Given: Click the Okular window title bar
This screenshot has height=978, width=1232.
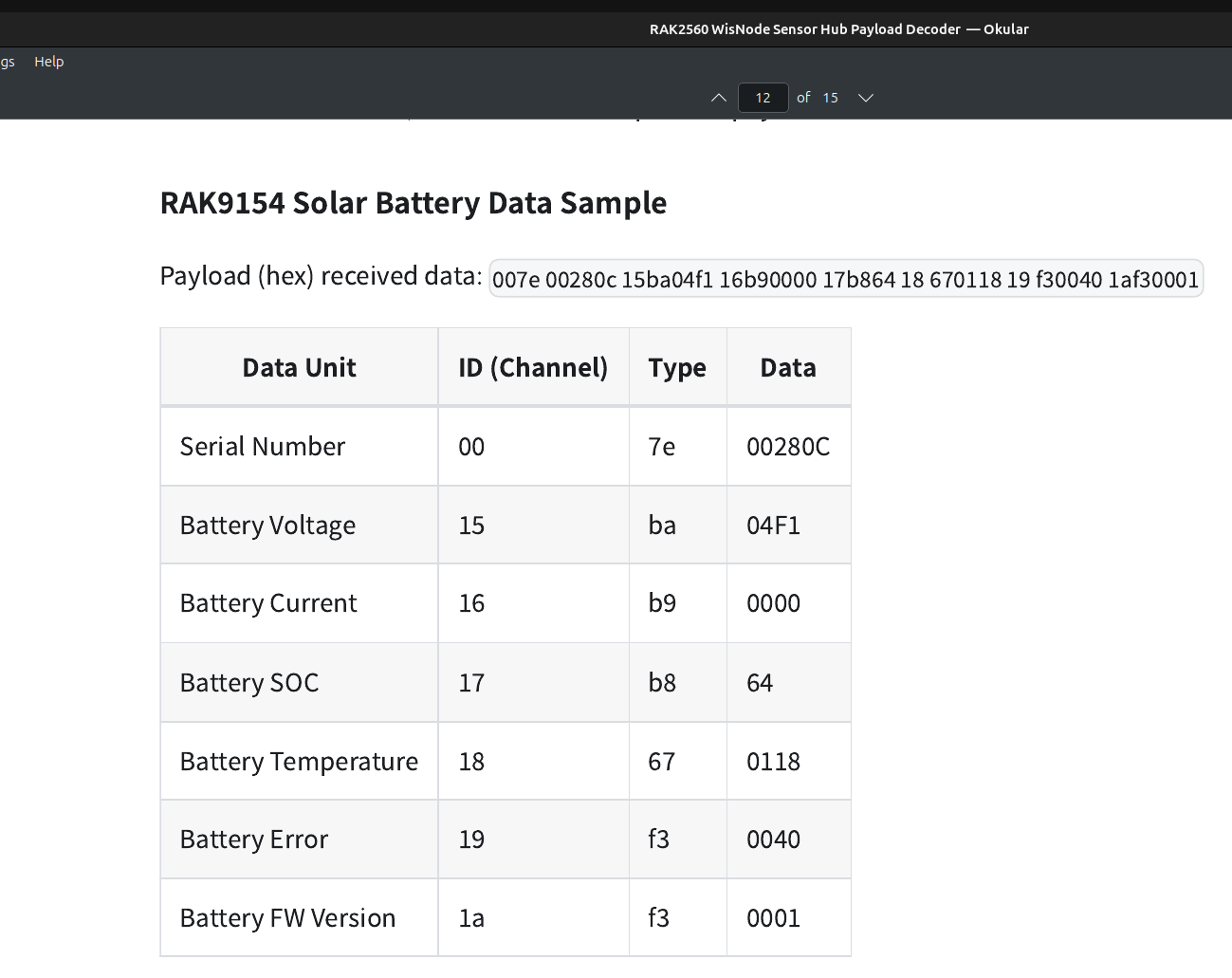Looking at the screenshot, I should point(838,29).
